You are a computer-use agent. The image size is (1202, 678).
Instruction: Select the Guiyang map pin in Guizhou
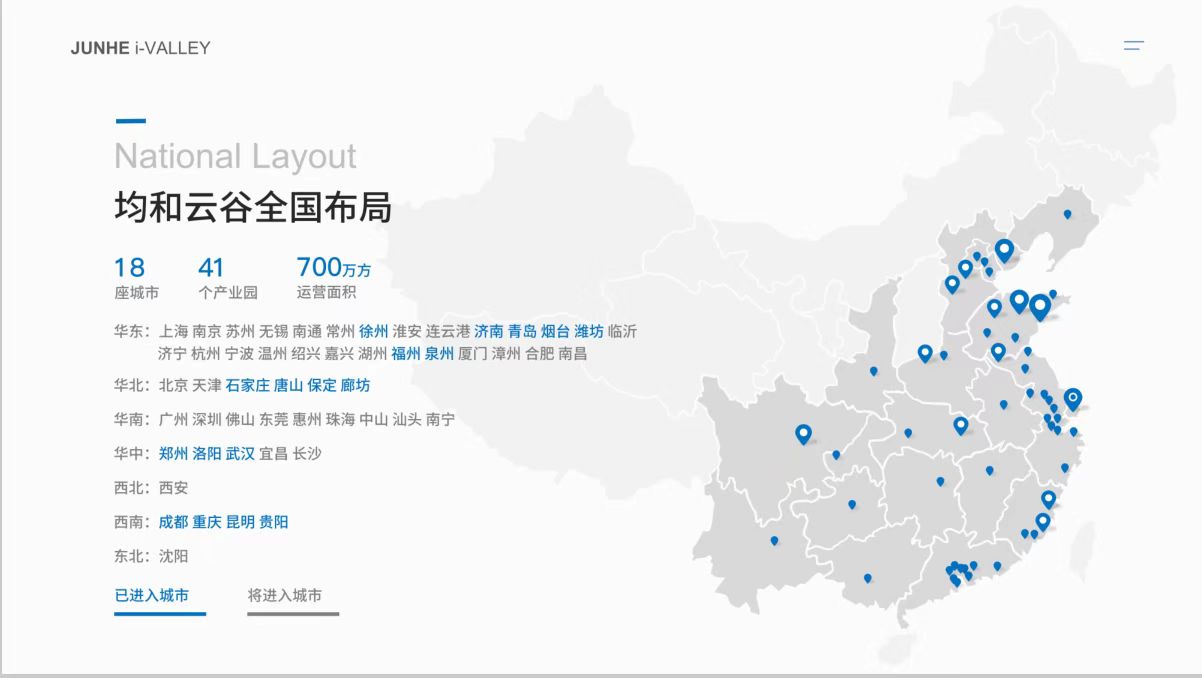[x=852, y=504]
